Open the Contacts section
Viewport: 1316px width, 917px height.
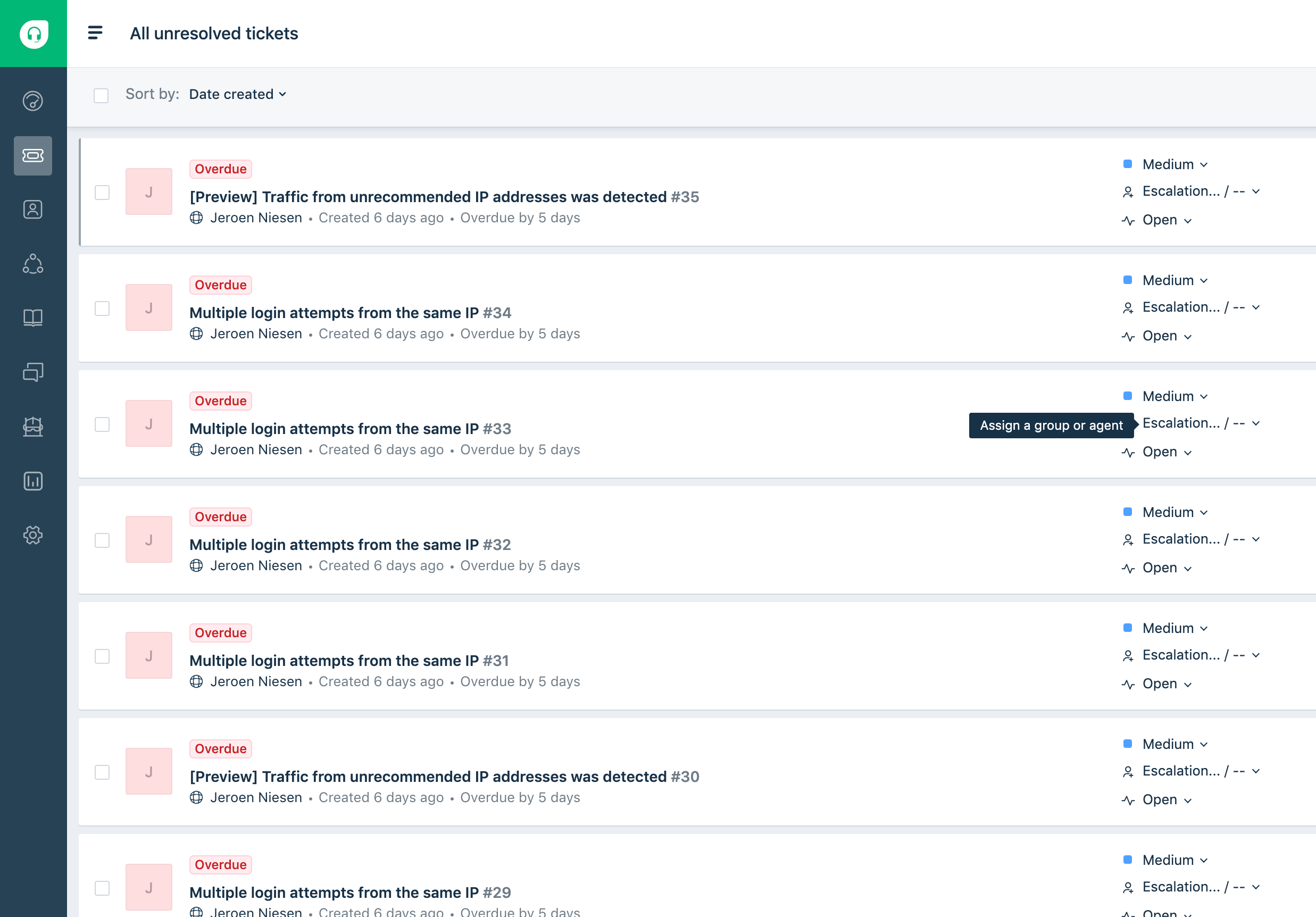[32, 209]
